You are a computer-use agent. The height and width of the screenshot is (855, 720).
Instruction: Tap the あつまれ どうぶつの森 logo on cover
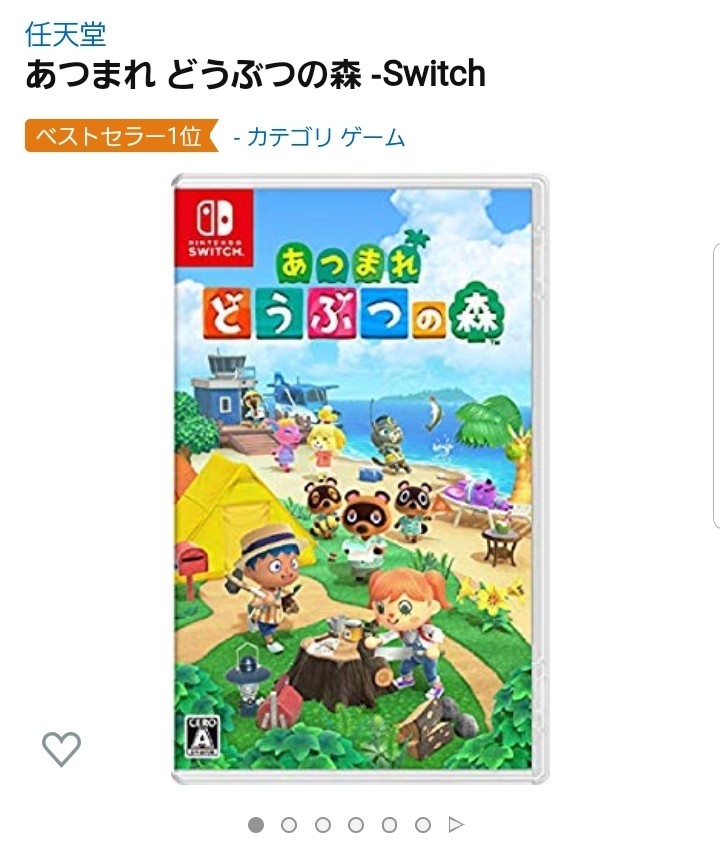[x=353, y=297]
